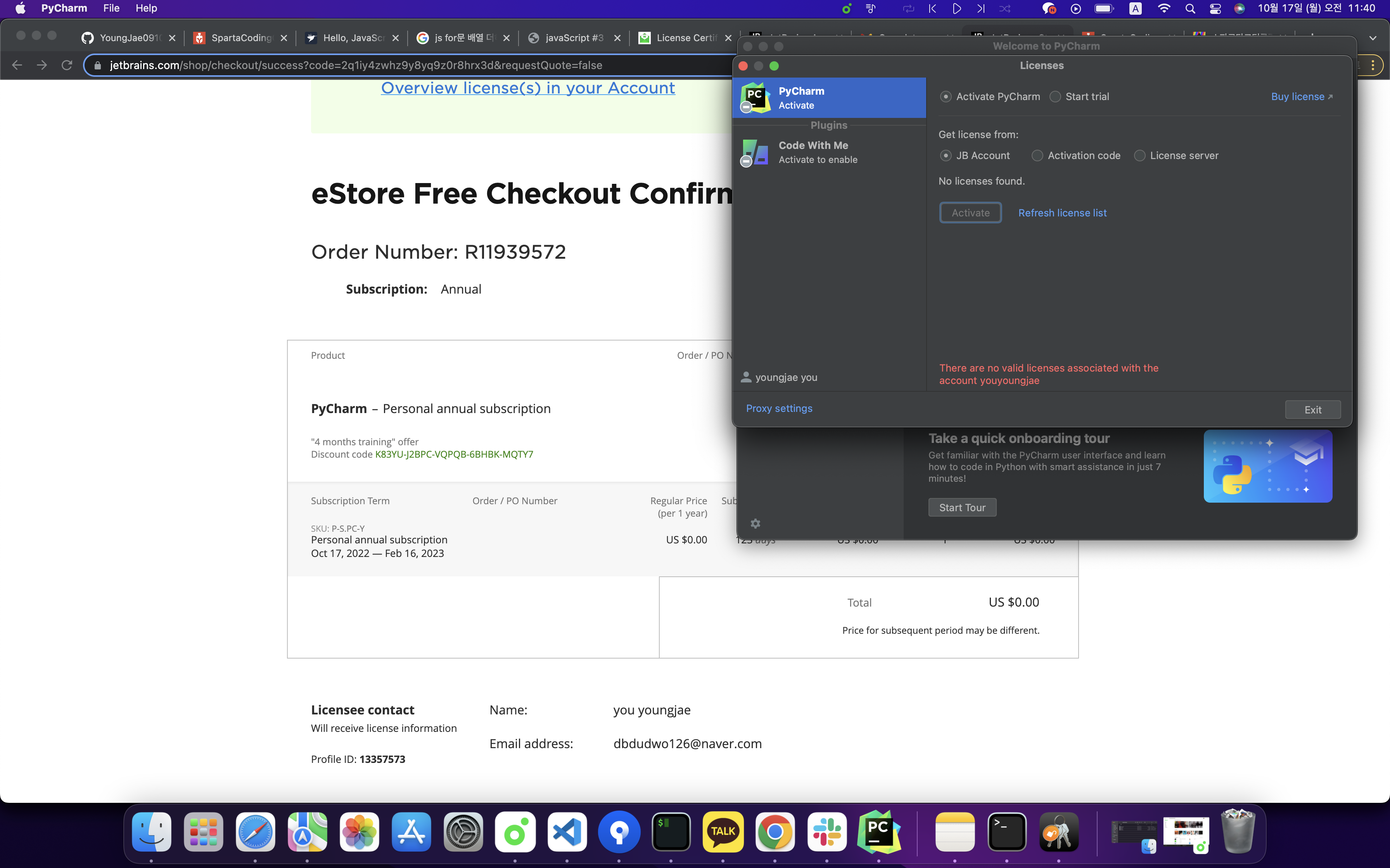The height and width of the screenshot is (868, 1390).
Task: Open Control Center in the menu bar
Action: click(1215, 9)
